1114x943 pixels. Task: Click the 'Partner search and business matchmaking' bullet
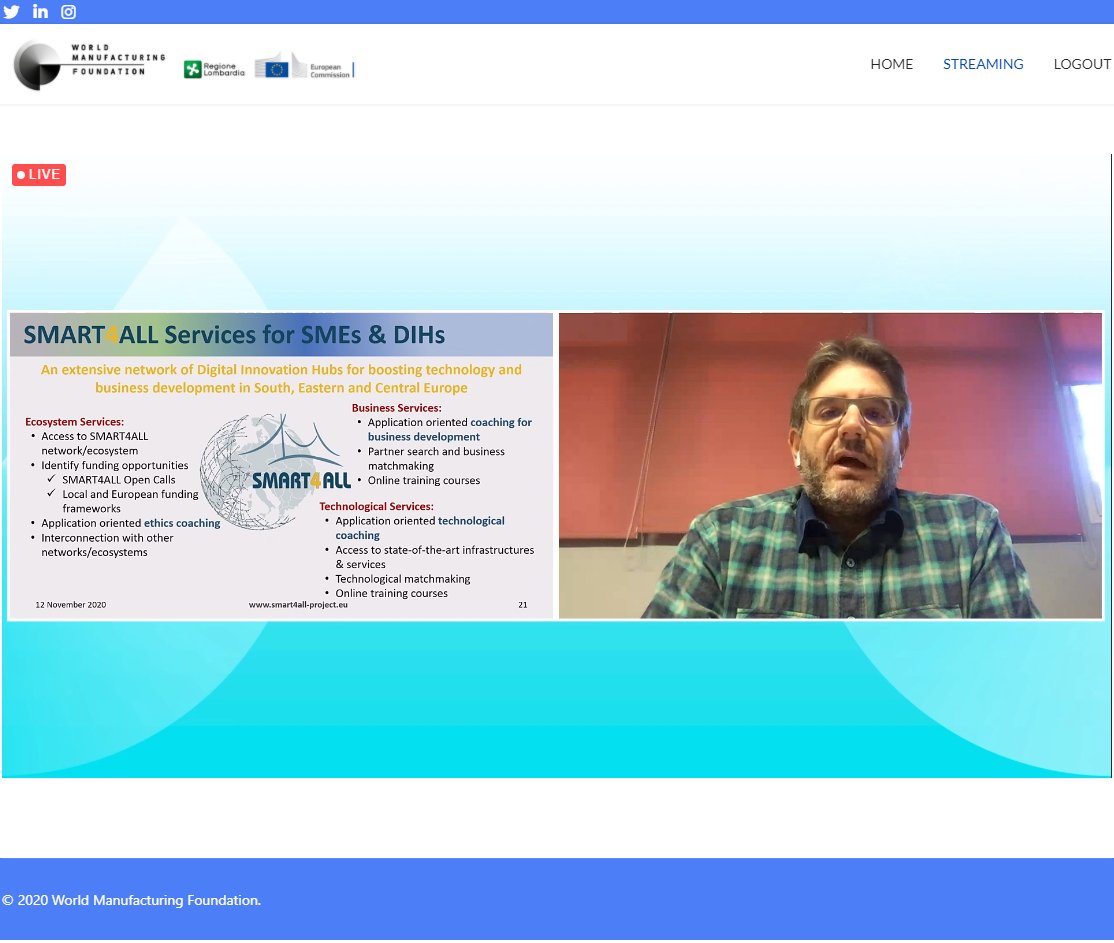coord(436,458)
